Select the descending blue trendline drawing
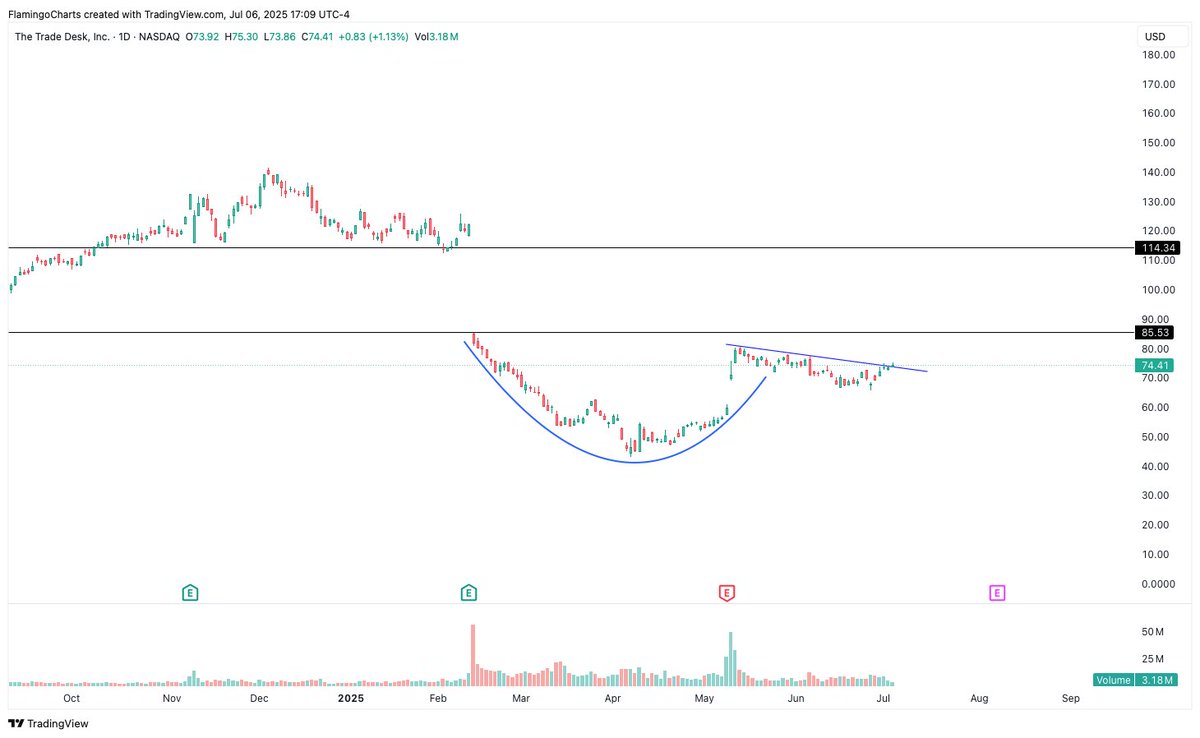Image resolution: width=1200 pixels, height=738 pixels. coord(827,358)
